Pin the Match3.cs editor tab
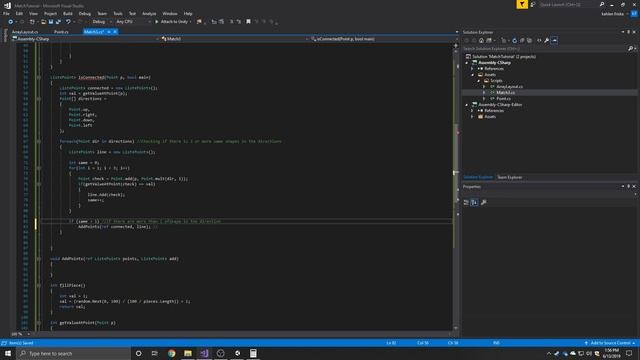The height and width of the screenshot is (360, 640). [109, 32]
